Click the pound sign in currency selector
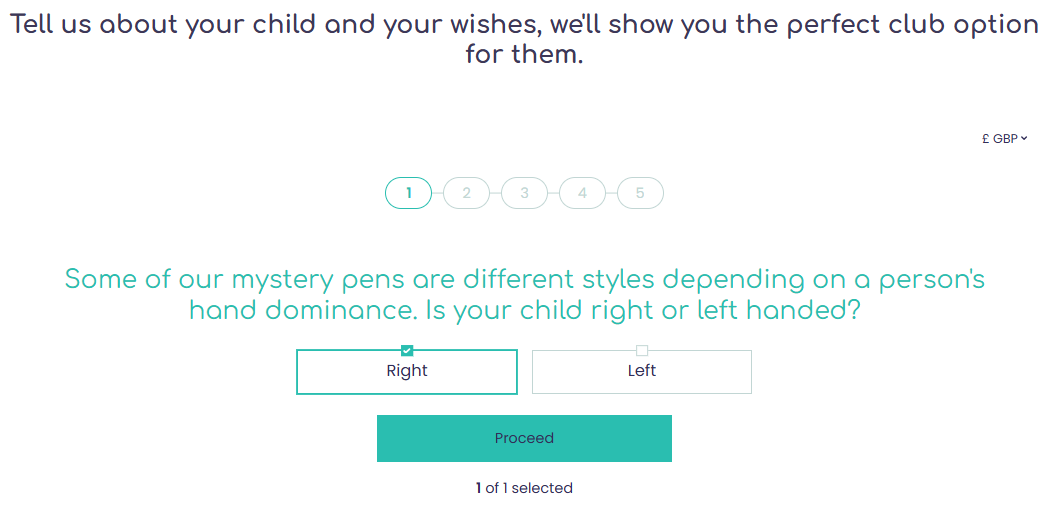 click(986, 139)
